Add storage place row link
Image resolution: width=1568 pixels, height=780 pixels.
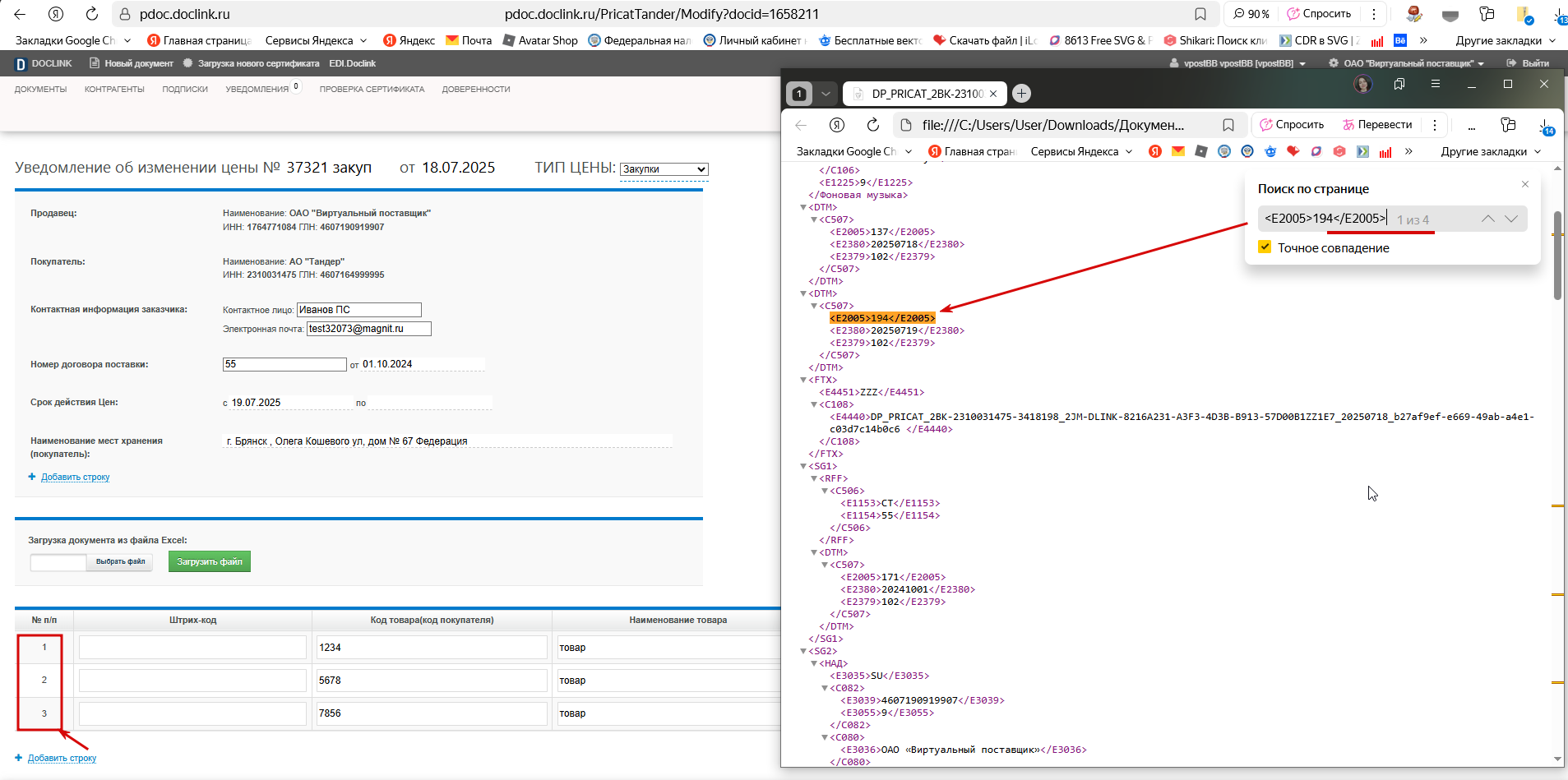pos(75,477)
